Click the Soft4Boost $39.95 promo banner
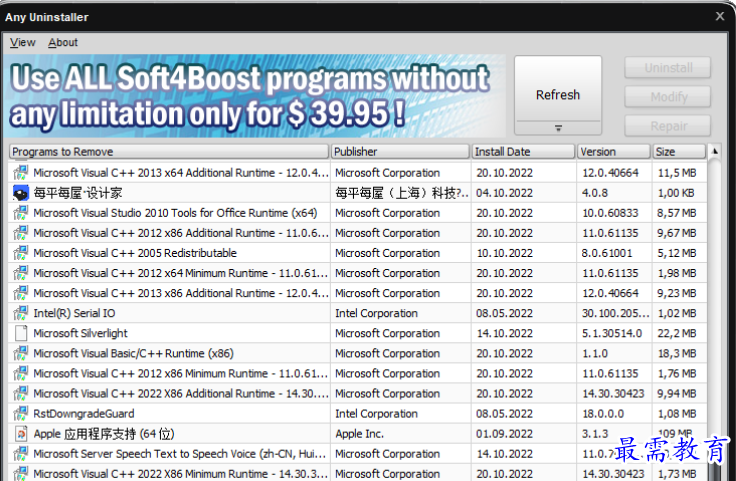Image resolution: width=736 pixels, height=481 pixels. (x=254, y=96)
